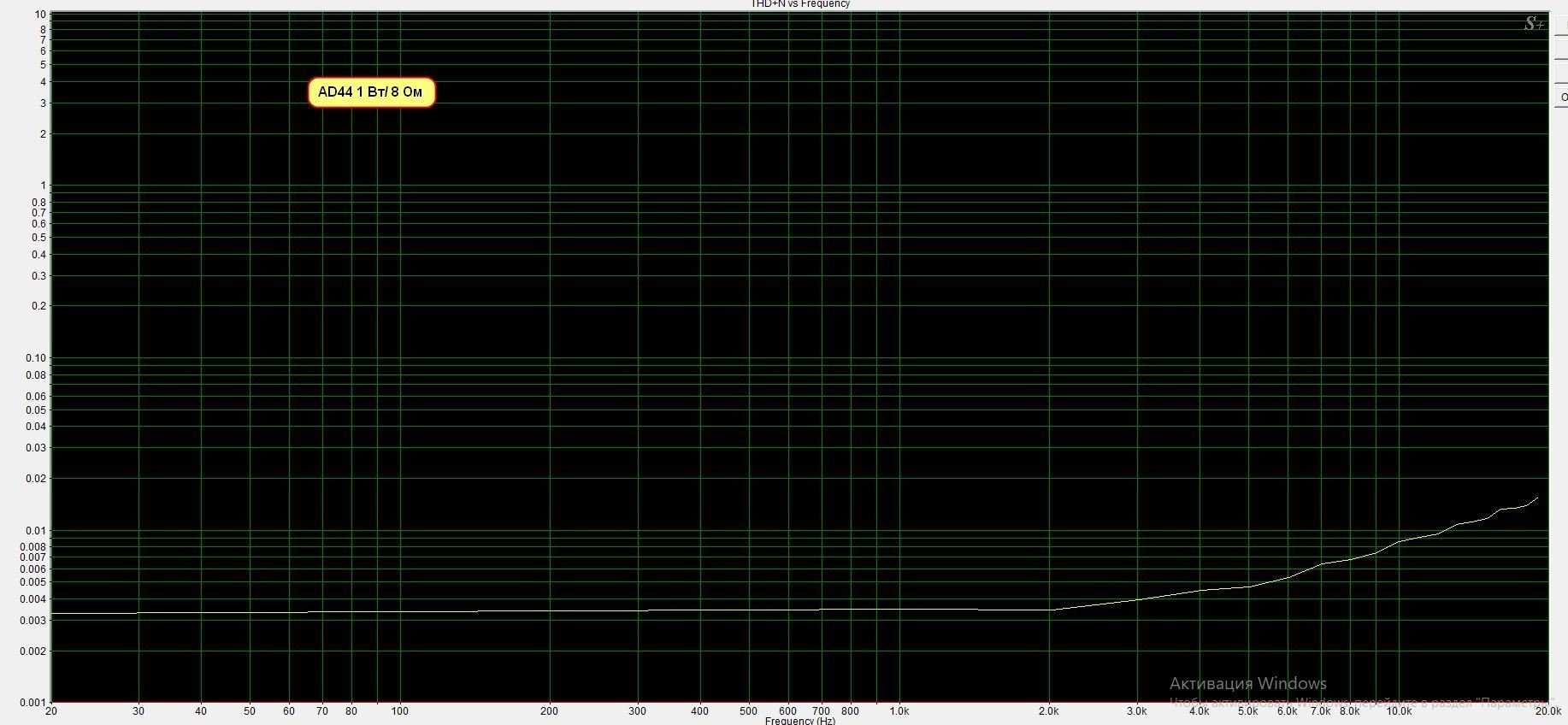The image size is (1568, 725).
Task: Click the S+ logo in the graph corner
Action: click(1534, 24)
